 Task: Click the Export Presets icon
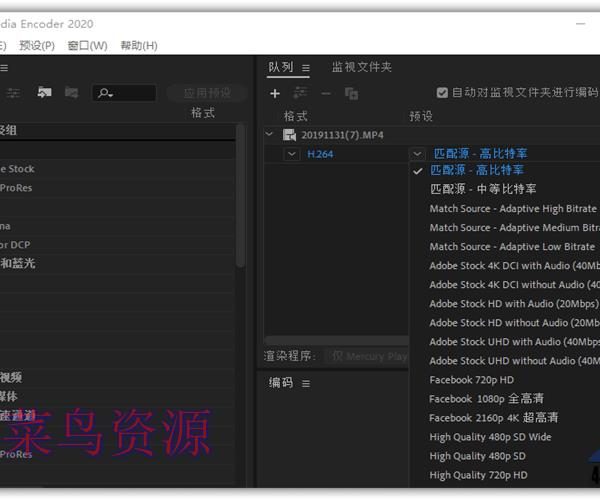pyautogui.click(x=71, y=93)
